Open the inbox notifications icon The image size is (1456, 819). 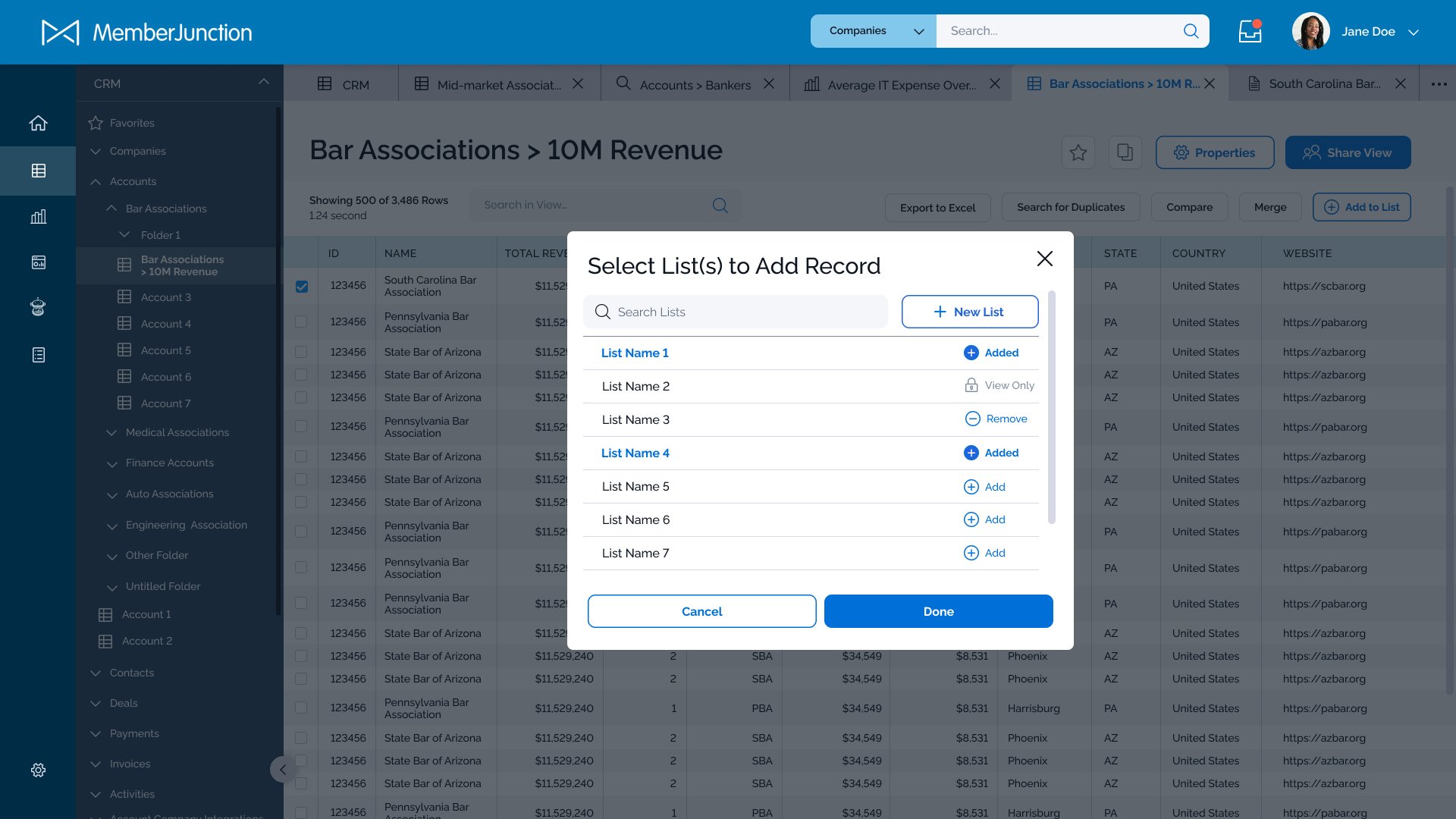coord(1250,31)
